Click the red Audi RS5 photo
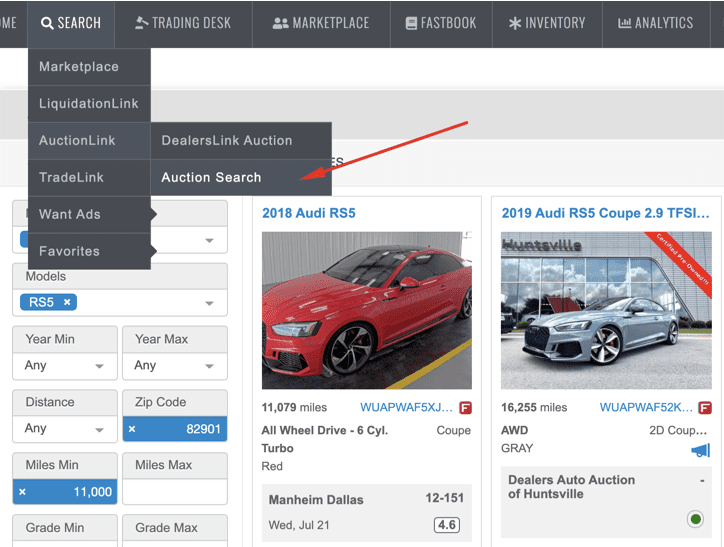 (367, 310)
